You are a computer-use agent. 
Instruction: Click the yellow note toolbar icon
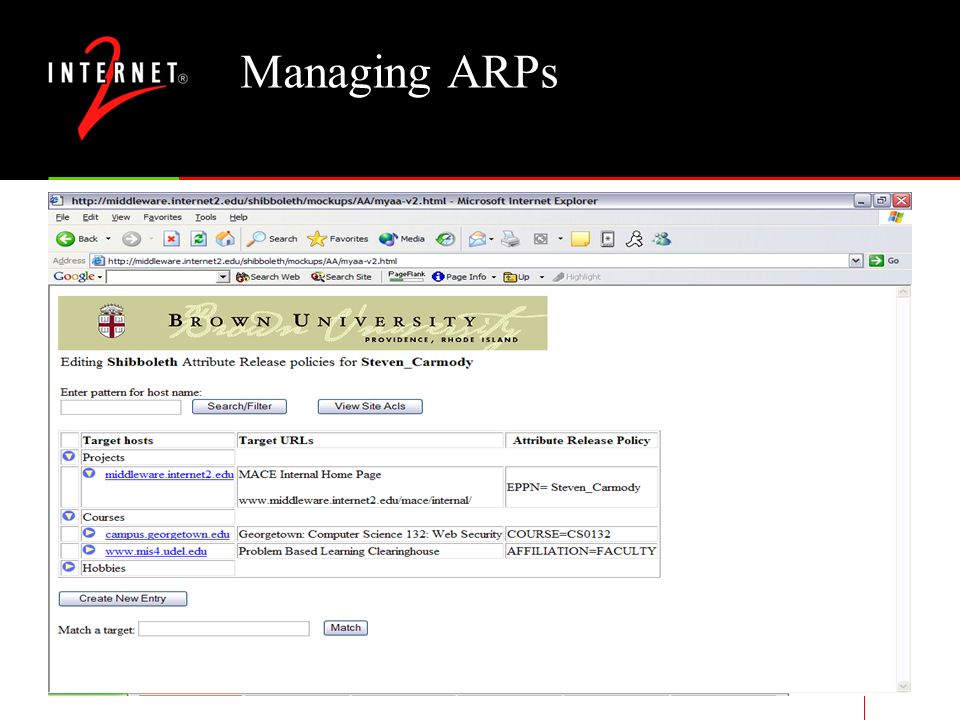(x=580, y=239)
